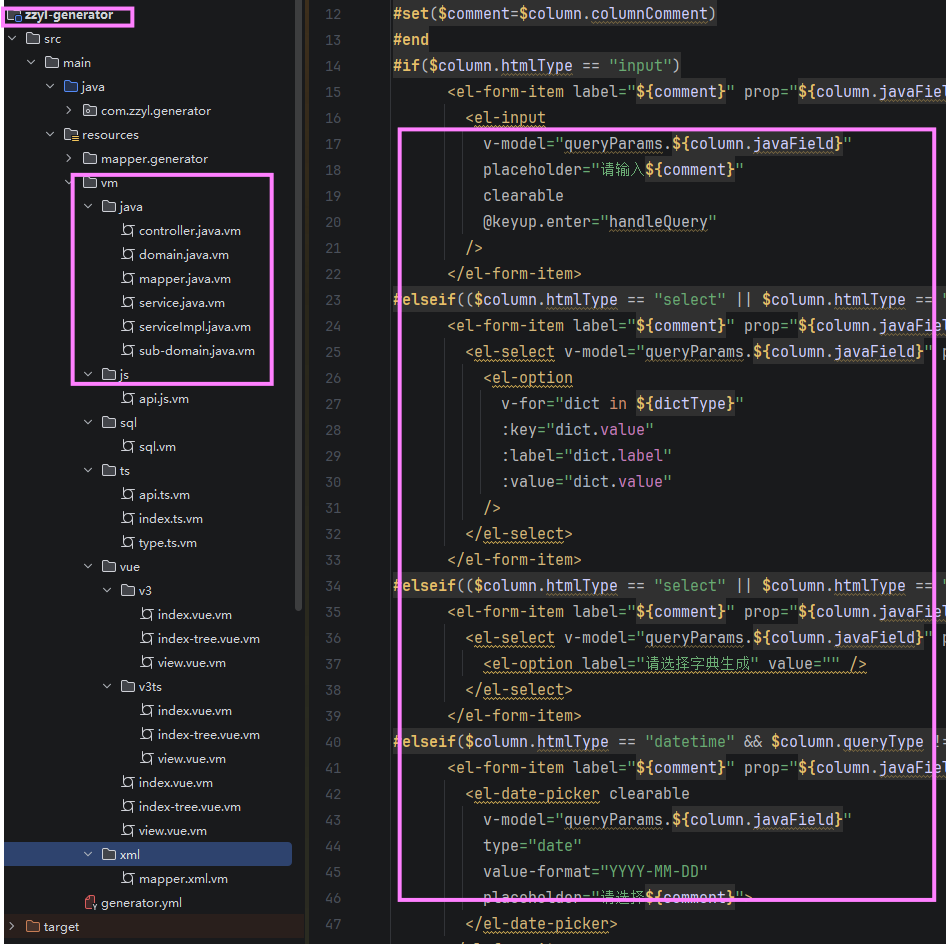Collapse the ts folder chevron
The image size is (946, 944).
(88, 470)
